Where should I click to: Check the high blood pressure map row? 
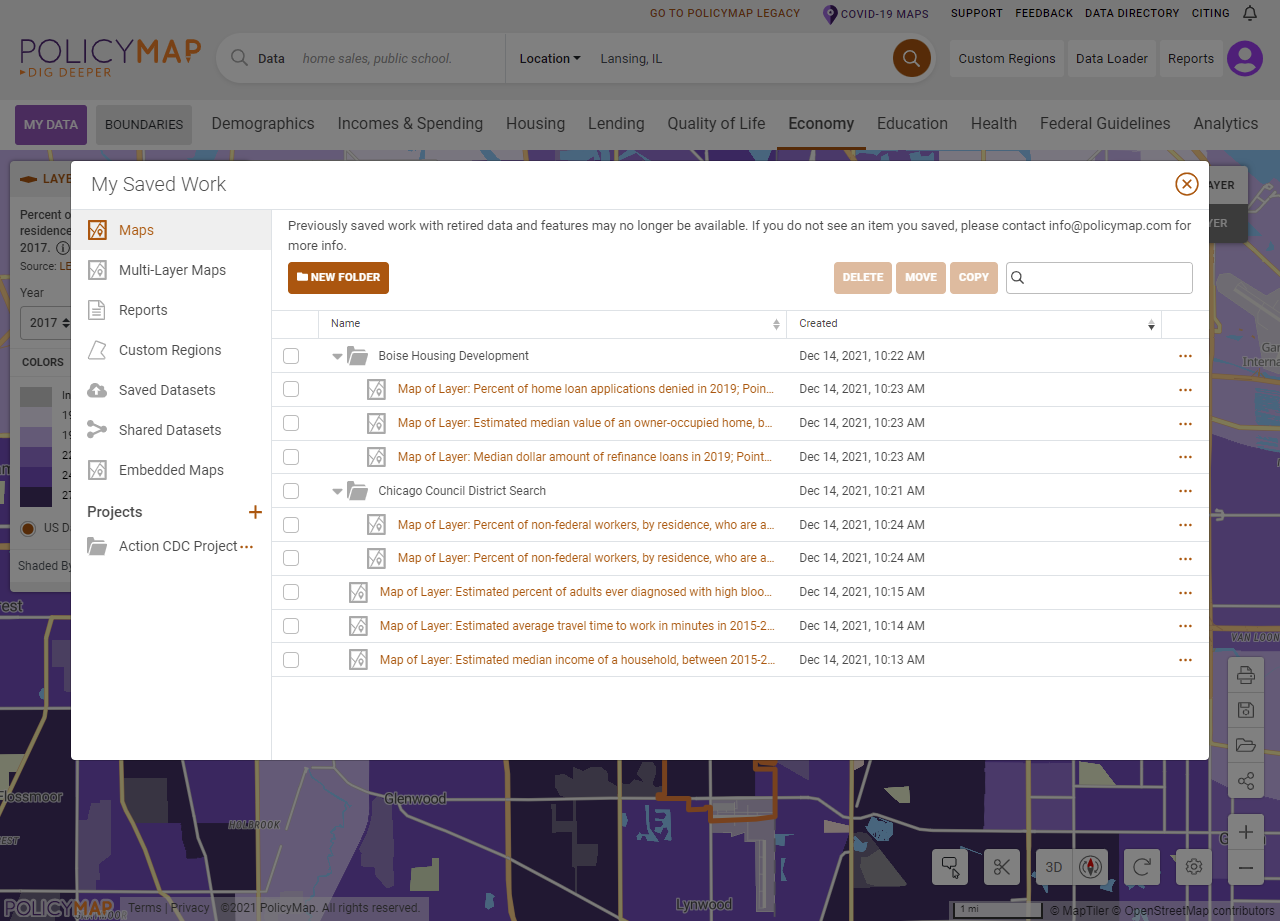[x=291, y=592]
